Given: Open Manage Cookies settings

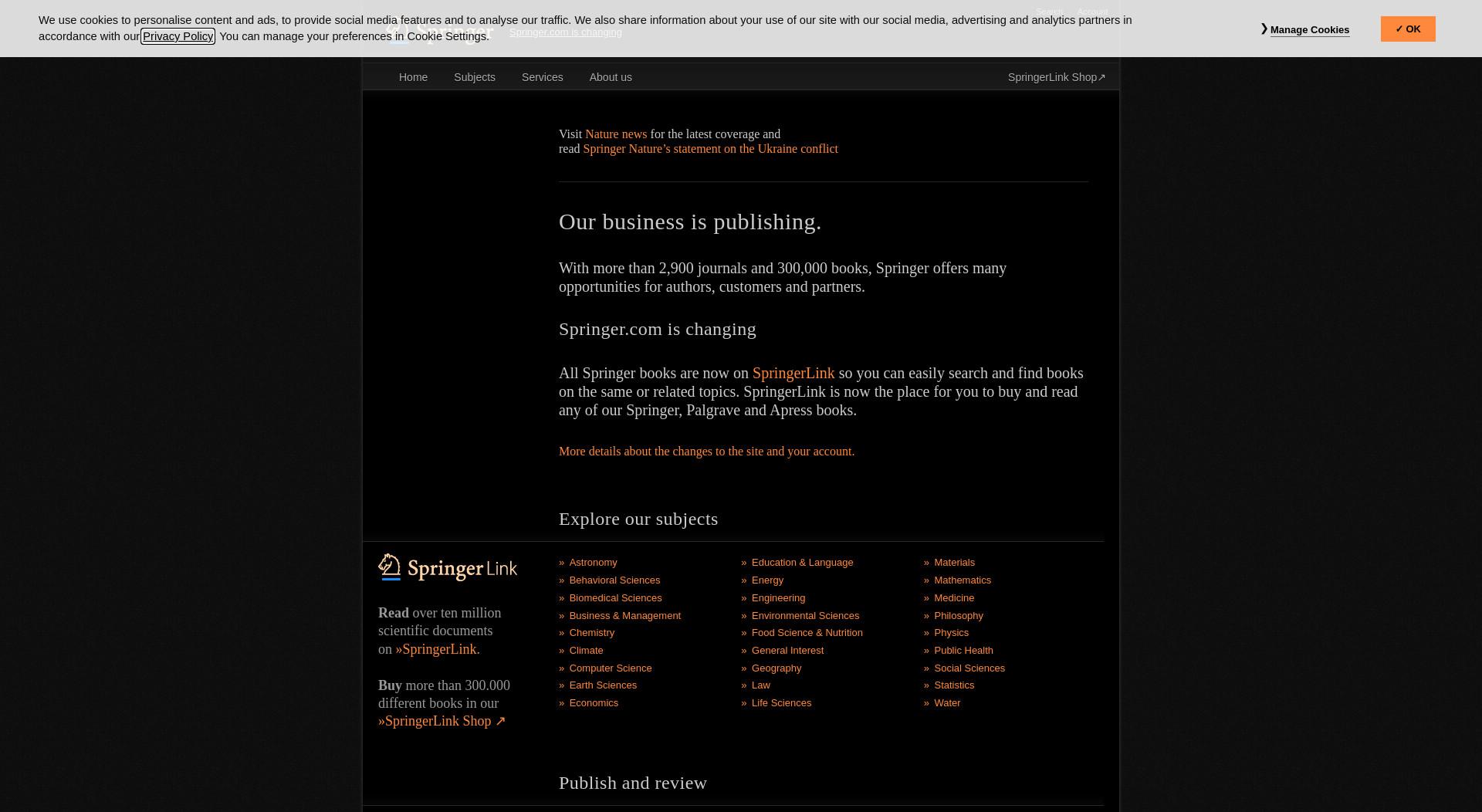Looking at the screenshot, I should 1309,30.
